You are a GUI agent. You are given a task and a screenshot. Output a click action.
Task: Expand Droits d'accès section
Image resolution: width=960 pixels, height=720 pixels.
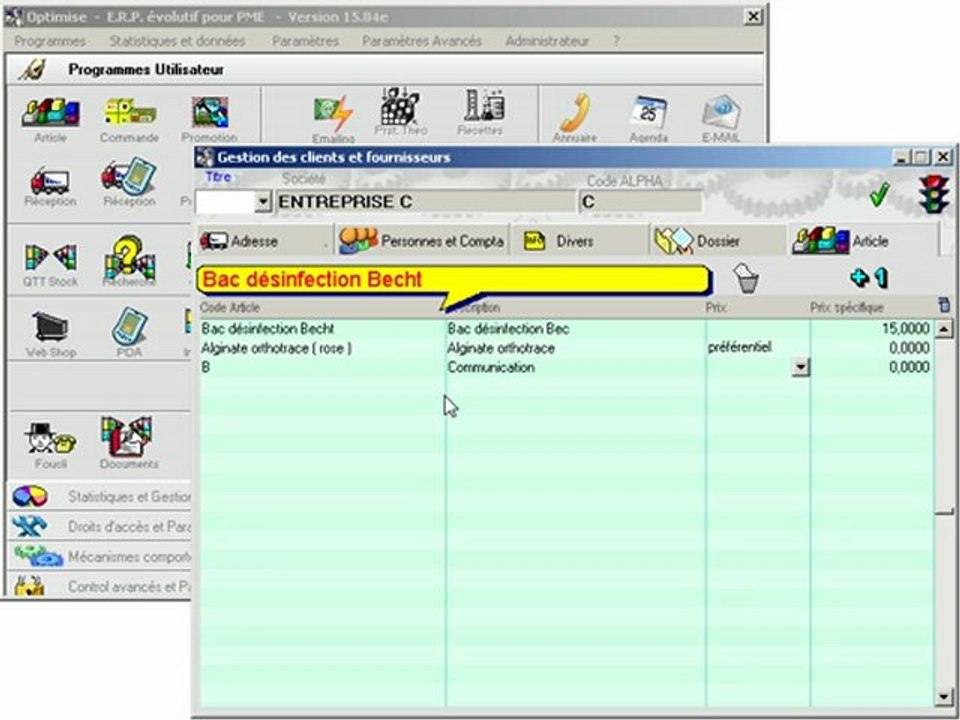point(100,526)
